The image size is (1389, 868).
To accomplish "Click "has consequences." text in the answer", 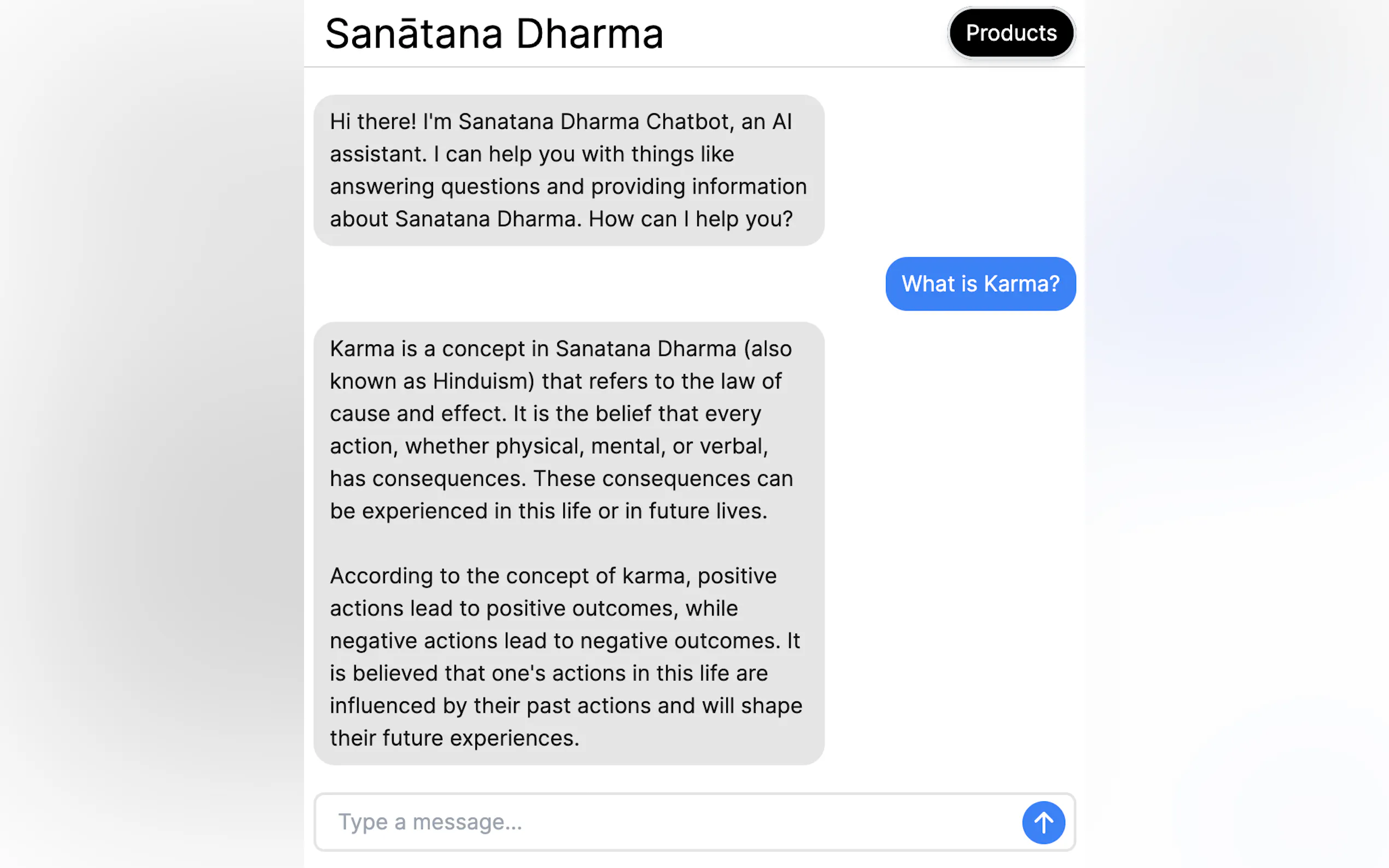I will (x=428, y=479).
